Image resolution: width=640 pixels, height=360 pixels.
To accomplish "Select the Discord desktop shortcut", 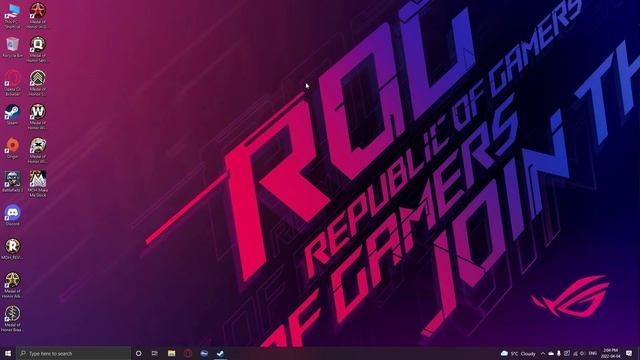I will coord(12,216).
